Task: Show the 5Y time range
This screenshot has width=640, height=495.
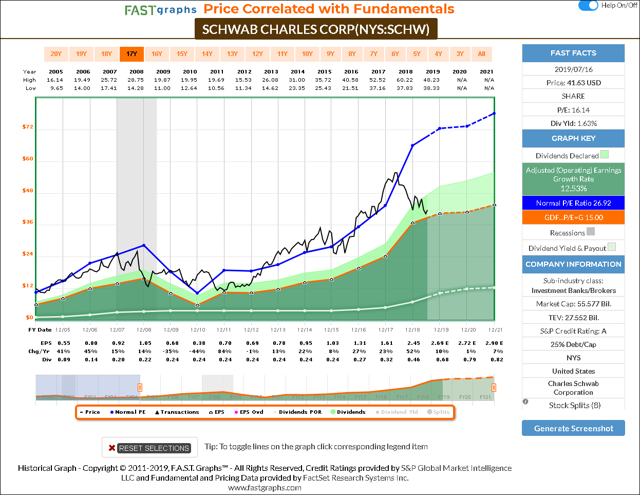Action: point(417,54)
